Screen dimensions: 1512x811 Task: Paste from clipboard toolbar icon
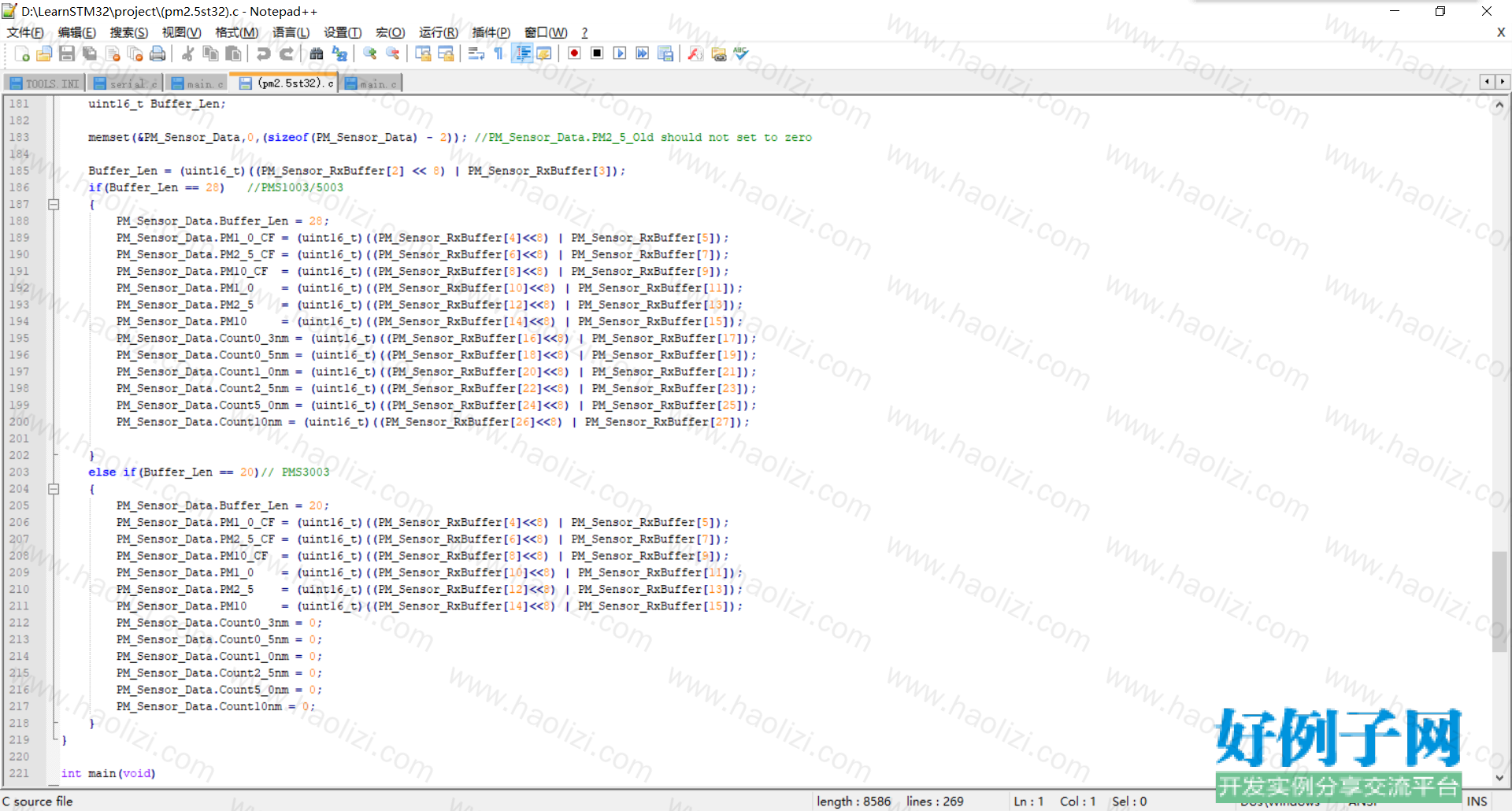tap(233, 54)
